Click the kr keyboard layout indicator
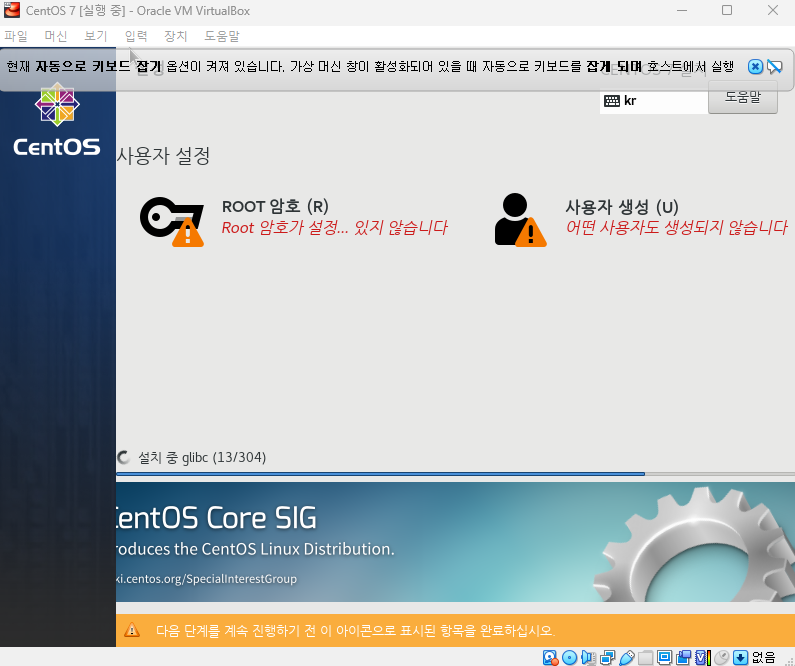 [x=654, y=101]
